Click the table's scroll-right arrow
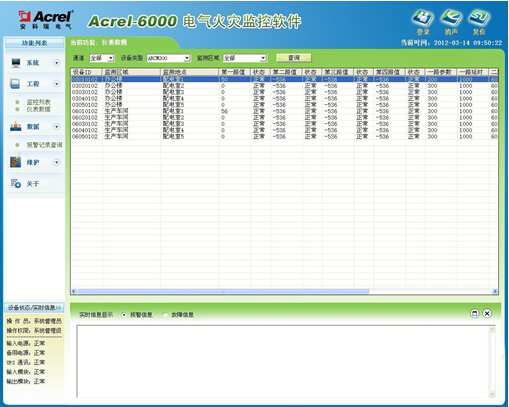 click(495, 291)
